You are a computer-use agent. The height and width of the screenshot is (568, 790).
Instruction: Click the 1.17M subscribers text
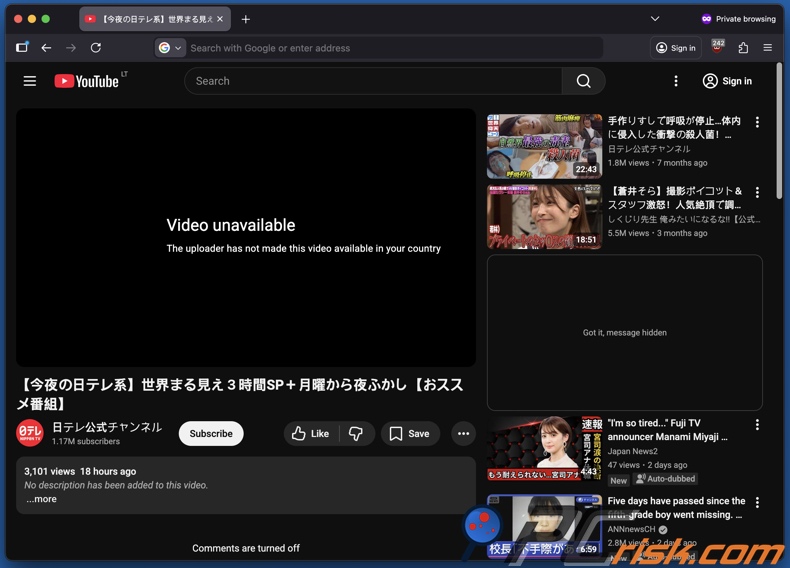86,441
